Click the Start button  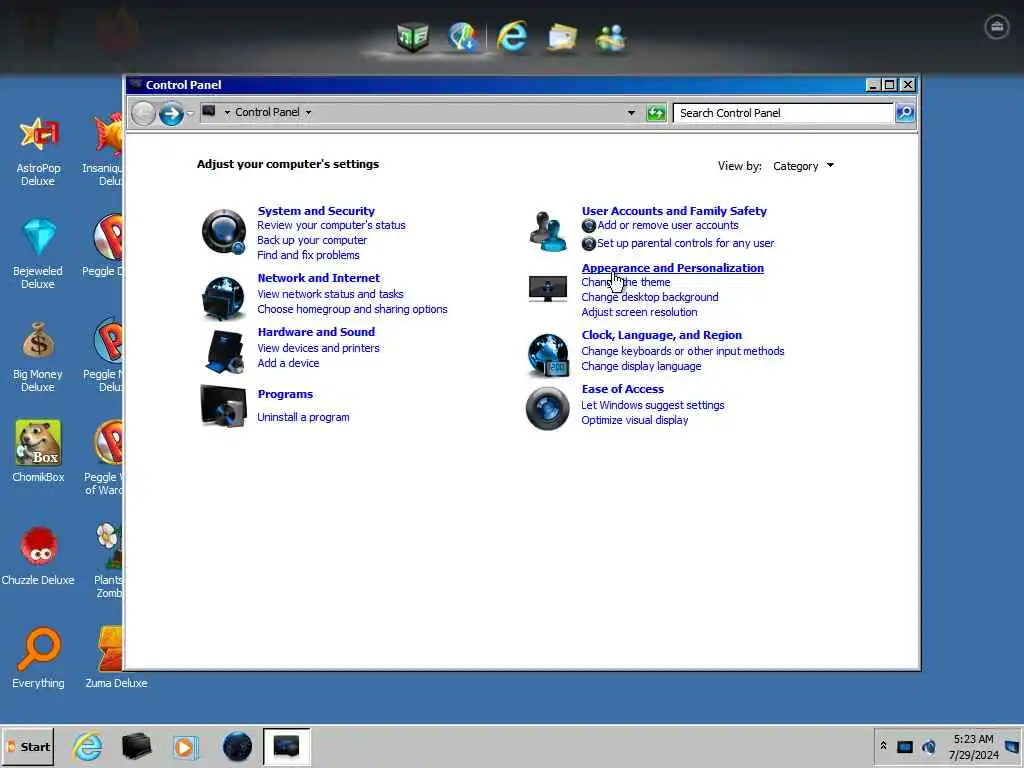click(x=29, y=746)
